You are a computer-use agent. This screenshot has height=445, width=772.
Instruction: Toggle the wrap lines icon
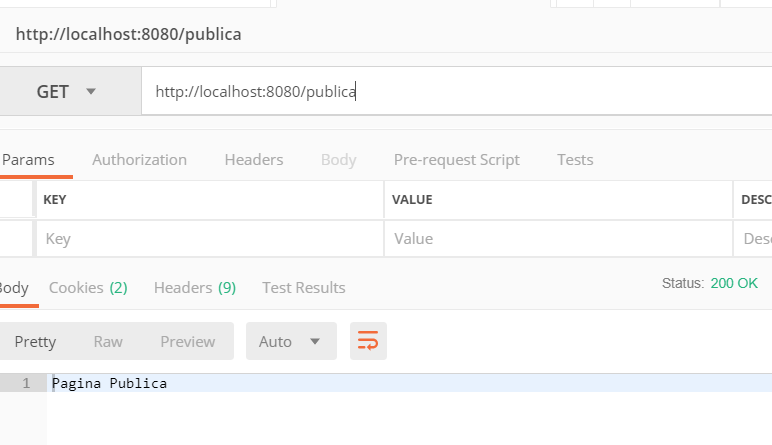click(368, 341)
